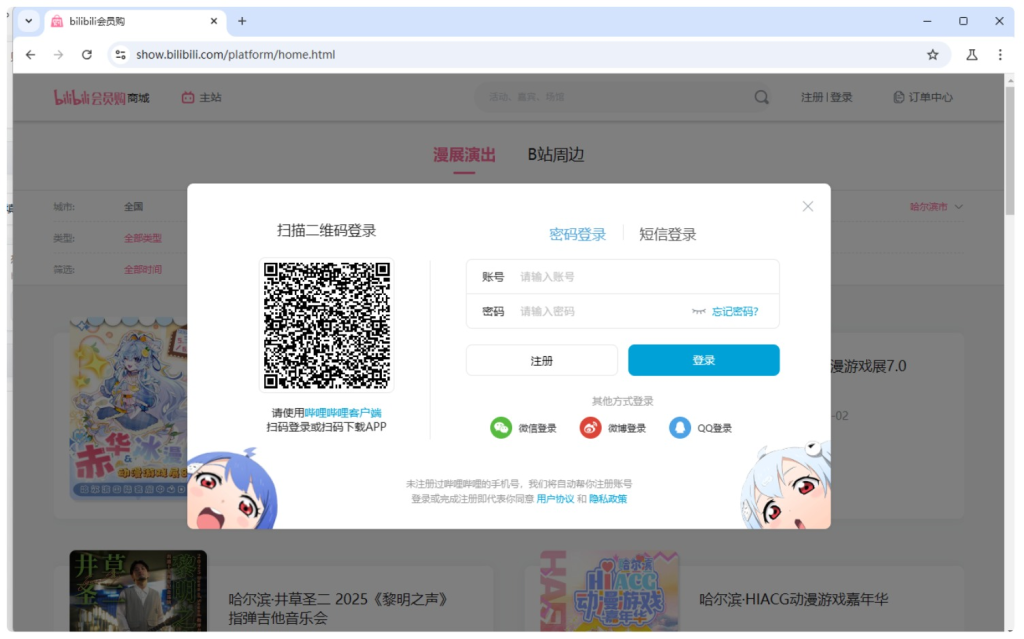Open HIACC动漫游戏嘉年华 poster thumbnail
Screen dimensions: 1024x639
(609, 591)
